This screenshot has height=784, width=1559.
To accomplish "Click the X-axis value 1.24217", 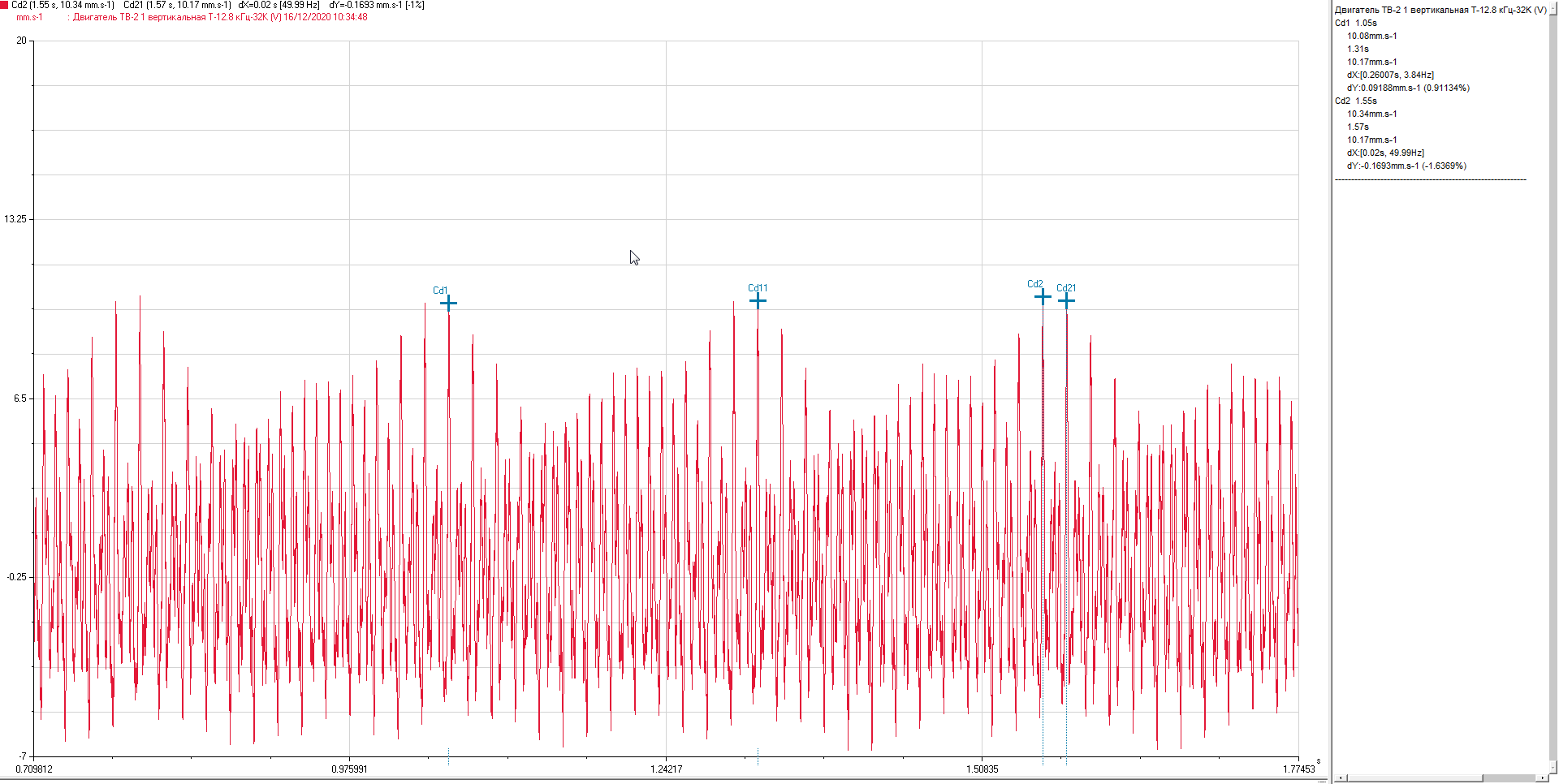I will pyautogui.click(x=666, y=769).
